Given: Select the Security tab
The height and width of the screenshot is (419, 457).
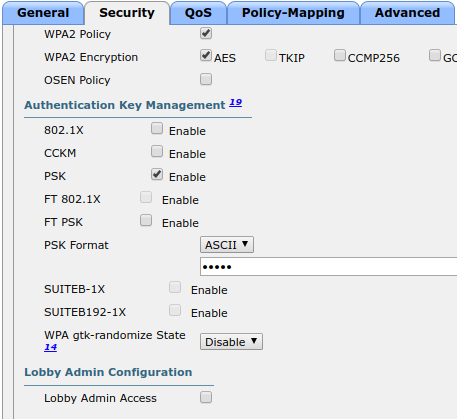Looking at the screenshot, I should coord(127,13).
